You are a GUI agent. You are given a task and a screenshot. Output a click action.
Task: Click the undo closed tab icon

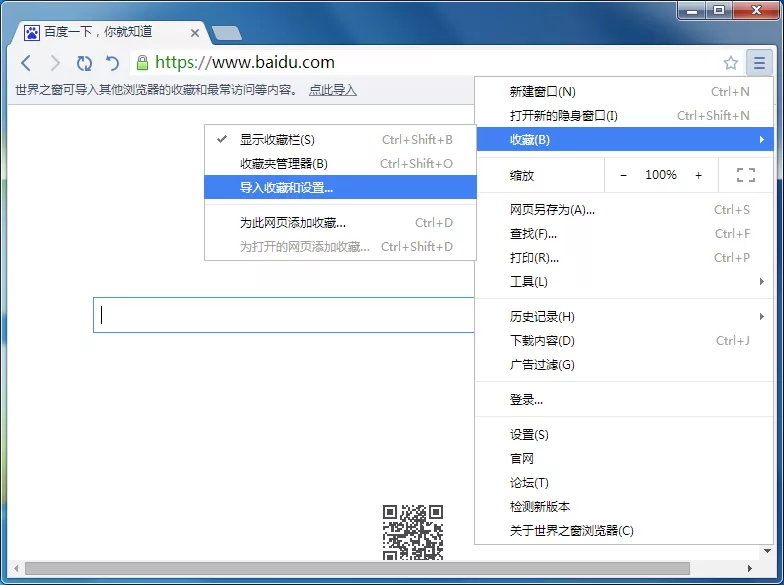[x=112, y=63]
